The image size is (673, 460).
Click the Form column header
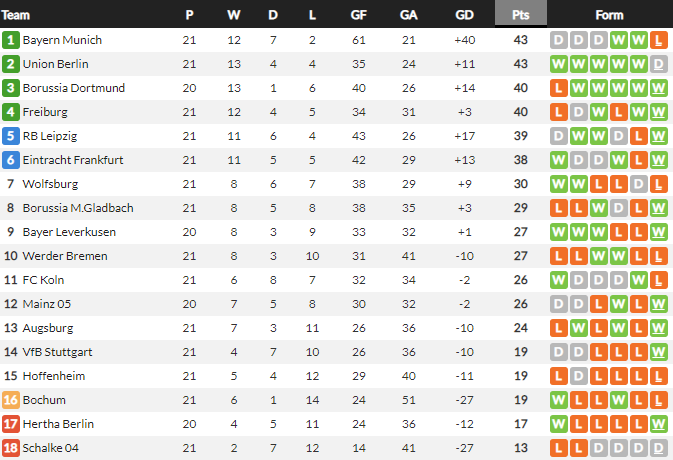tap(608, 15)
